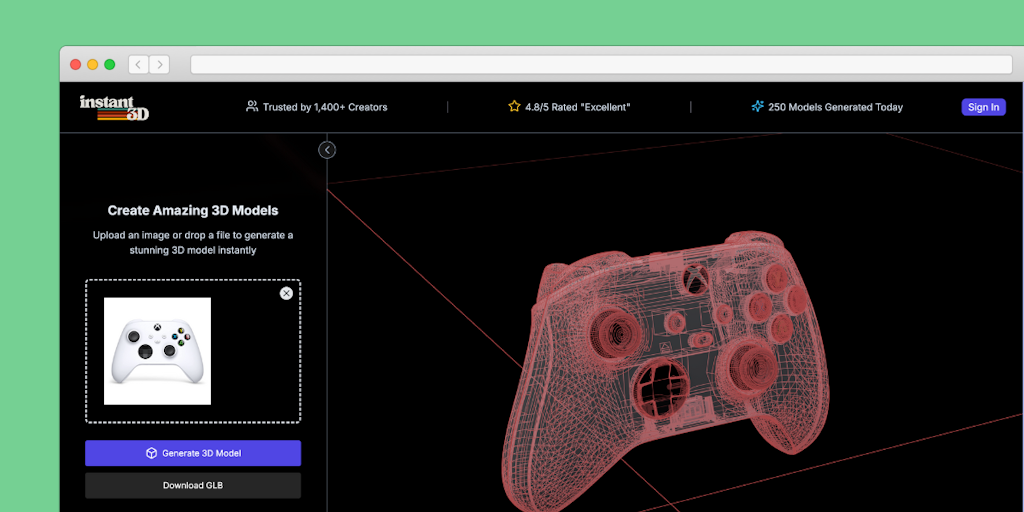
Task: Go back using the browser back arrow
Action: point(138,64)
